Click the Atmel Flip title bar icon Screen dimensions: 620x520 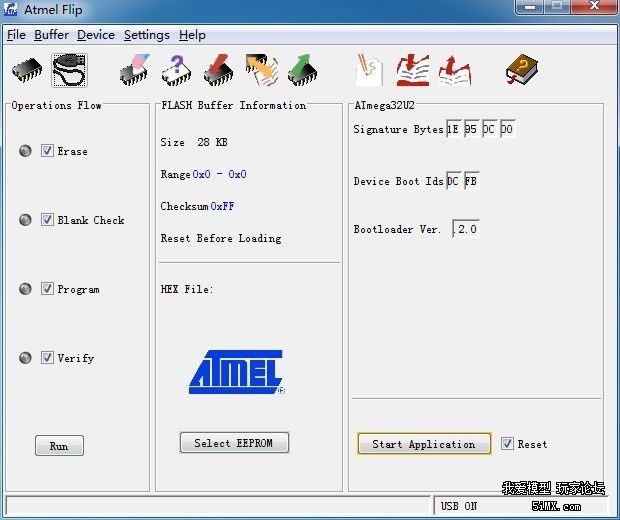10,9
